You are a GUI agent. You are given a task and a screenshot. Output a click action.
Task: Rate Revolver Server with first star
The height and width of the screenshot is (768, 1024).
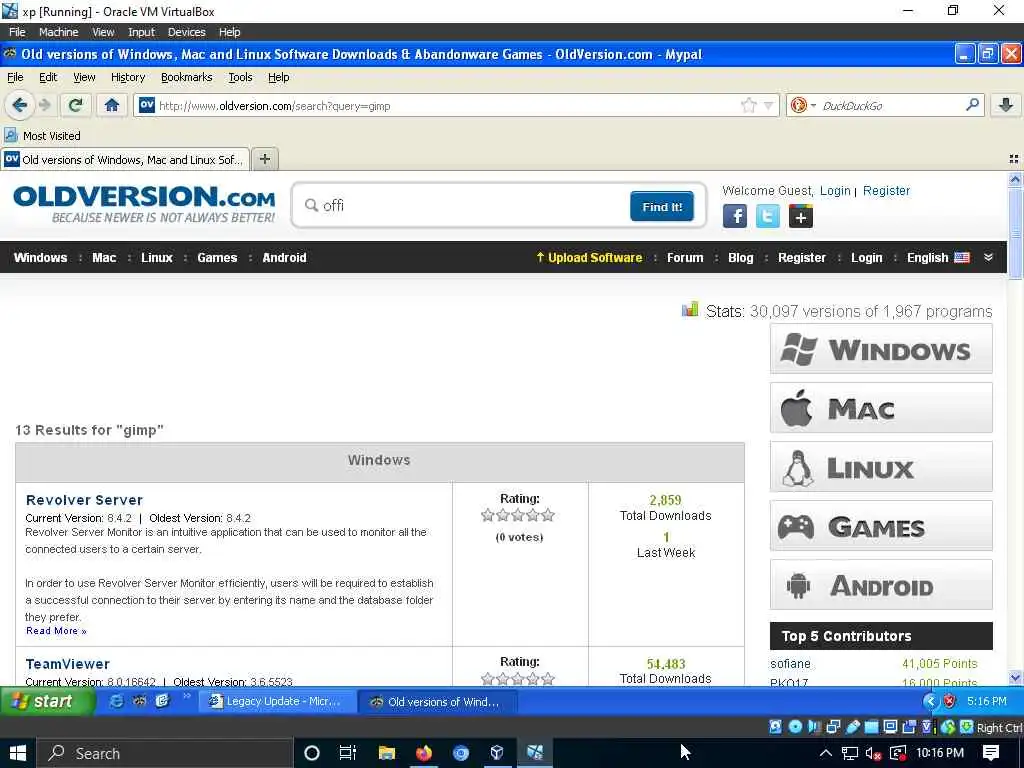487,515
